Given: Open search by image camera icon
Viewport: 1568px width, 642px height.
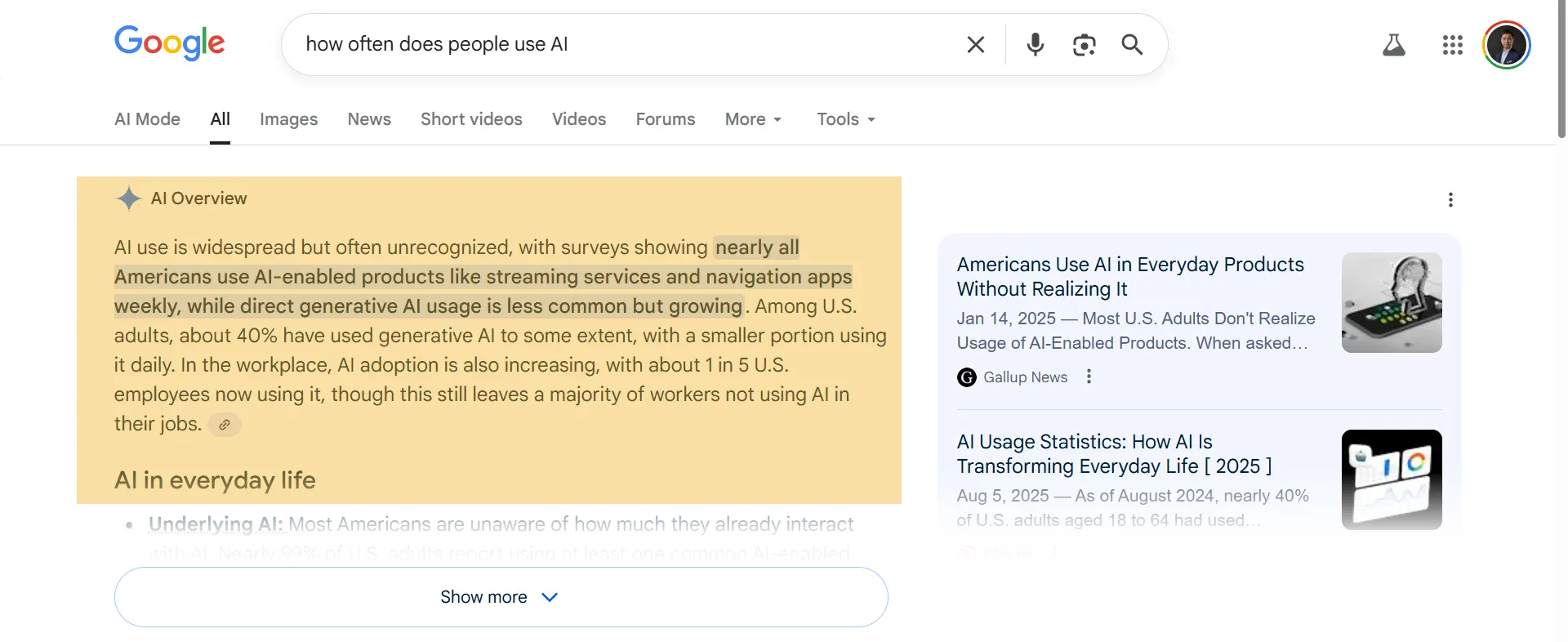Looking at the screenshot, I should click(x=1084, y=44).
